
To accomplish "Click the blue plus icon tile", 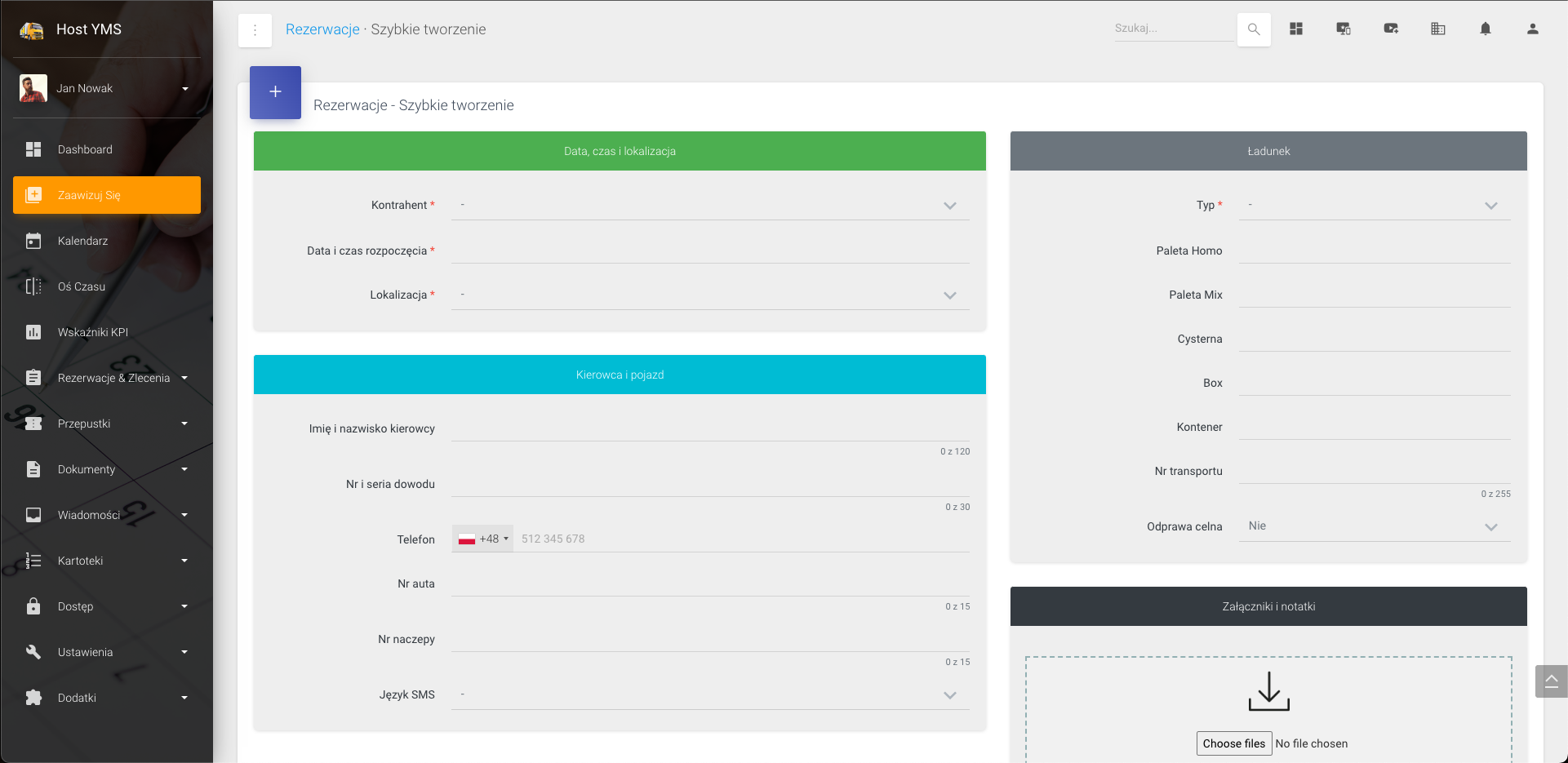I will (x=275, y=92).
